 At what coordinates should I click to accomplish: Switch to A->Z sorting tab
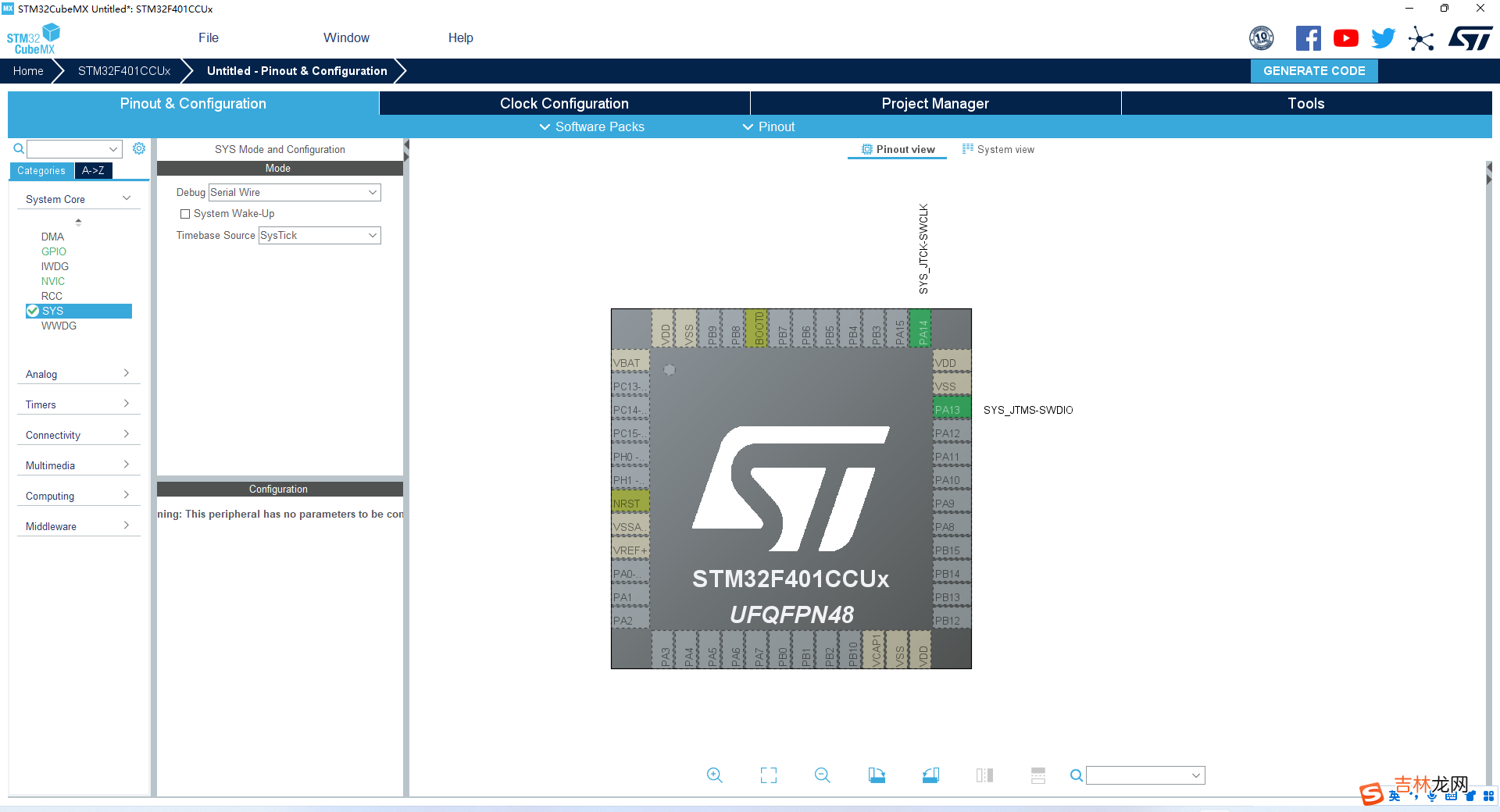(x=93, y=170)
